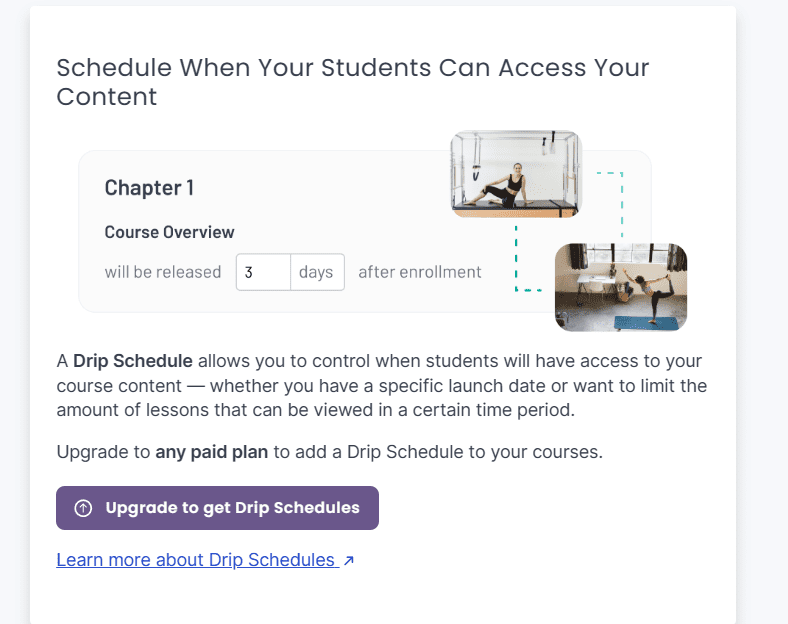
Task: Select the yoga dancer pose thumbnail
Action: pyautogui.click(x=620, y=287)
